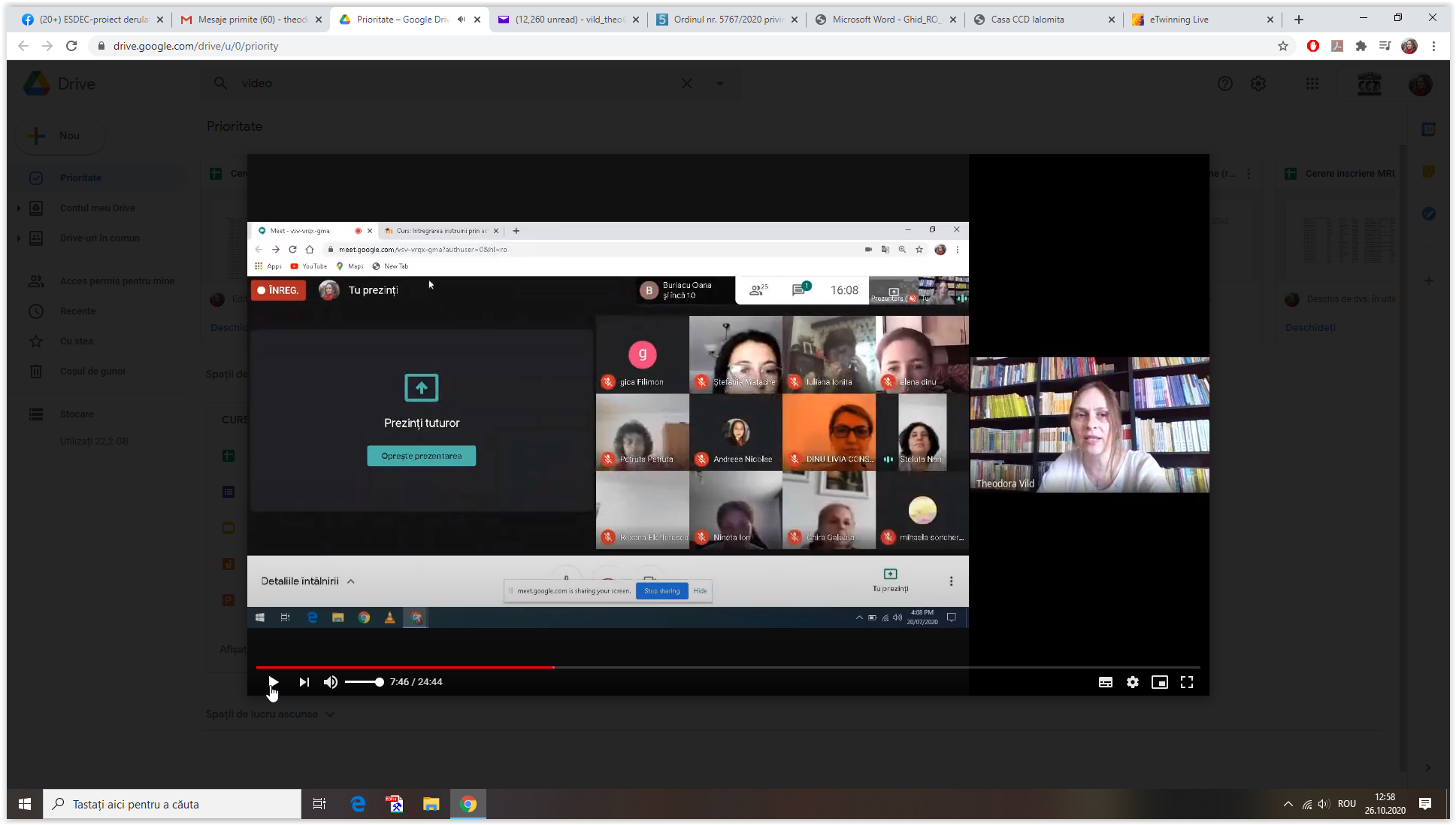Open system volume control

(x=1324, y=804)
